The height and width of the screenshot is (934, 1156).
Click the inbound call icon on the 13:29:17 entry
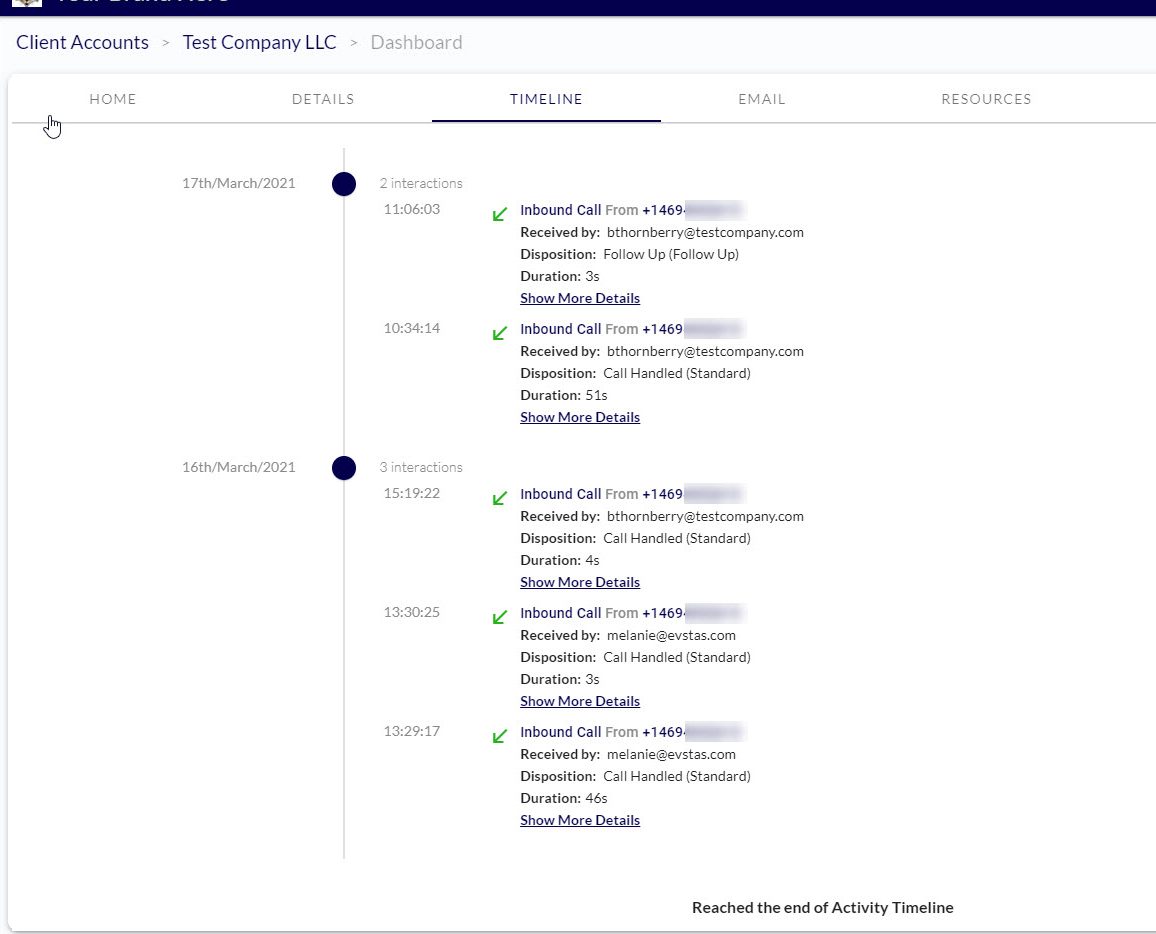(x=499, y=735)
